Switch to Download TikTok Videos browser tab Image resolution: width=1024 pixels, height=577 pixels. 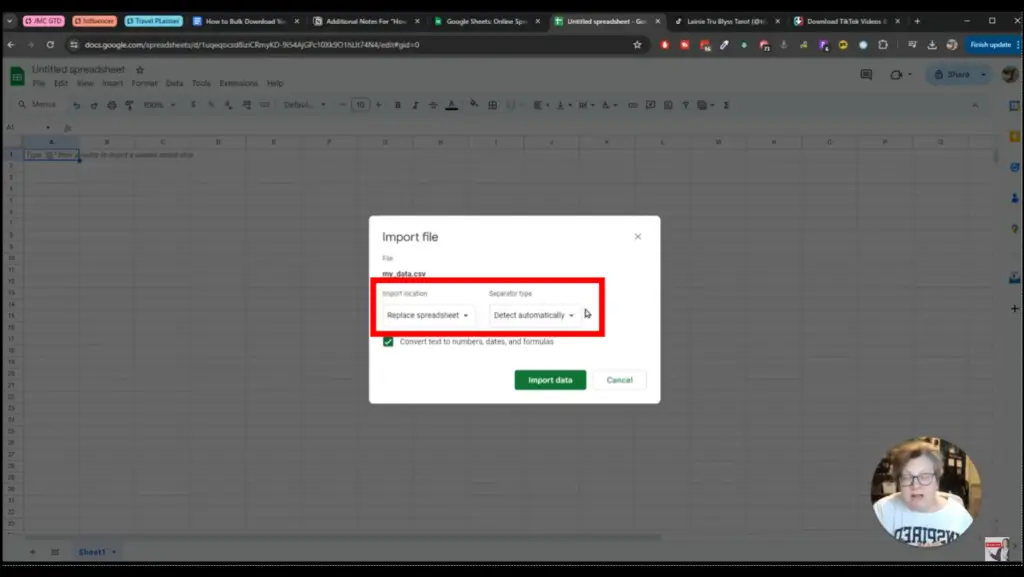tap(846, 21)
